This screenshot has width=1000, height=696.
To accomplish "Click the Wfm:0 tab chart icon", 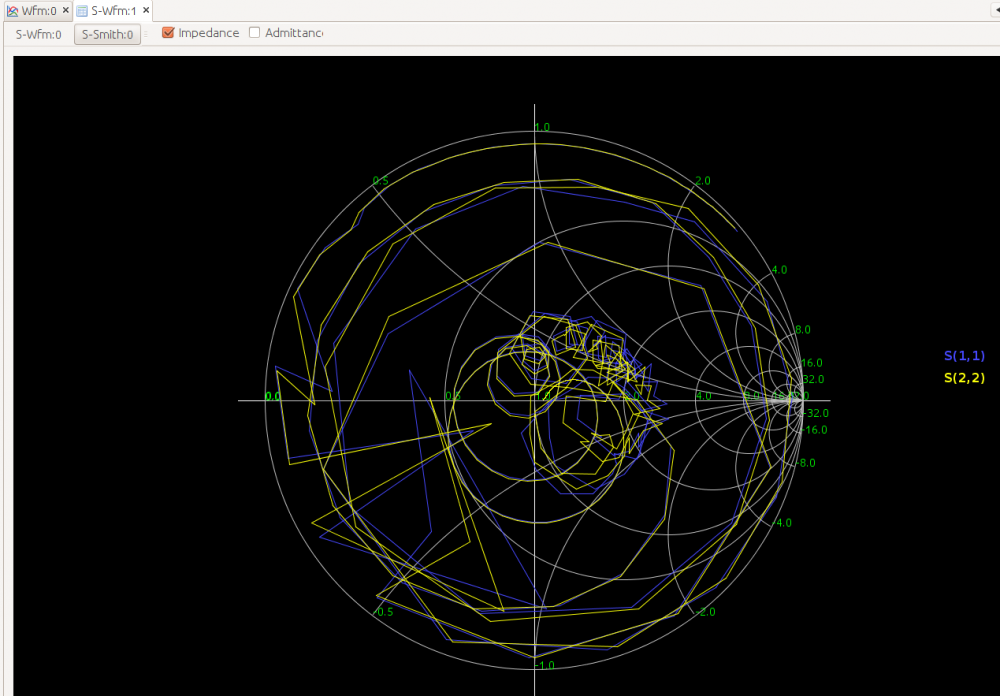I will (x=12, y=11).
